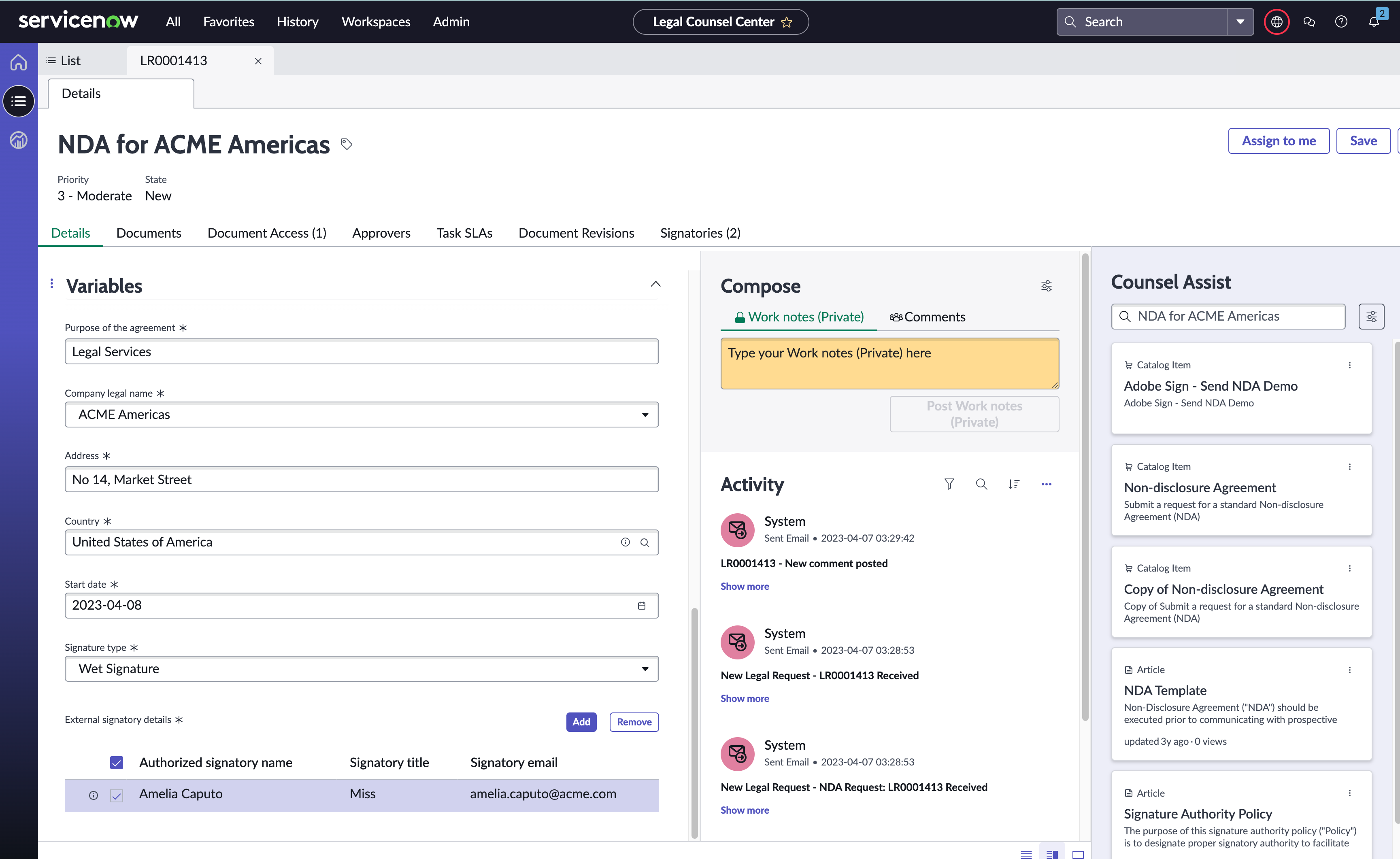Switch to the Approvers tab
This screenshot has width=1400, height=859.
[x=381, y=233]
